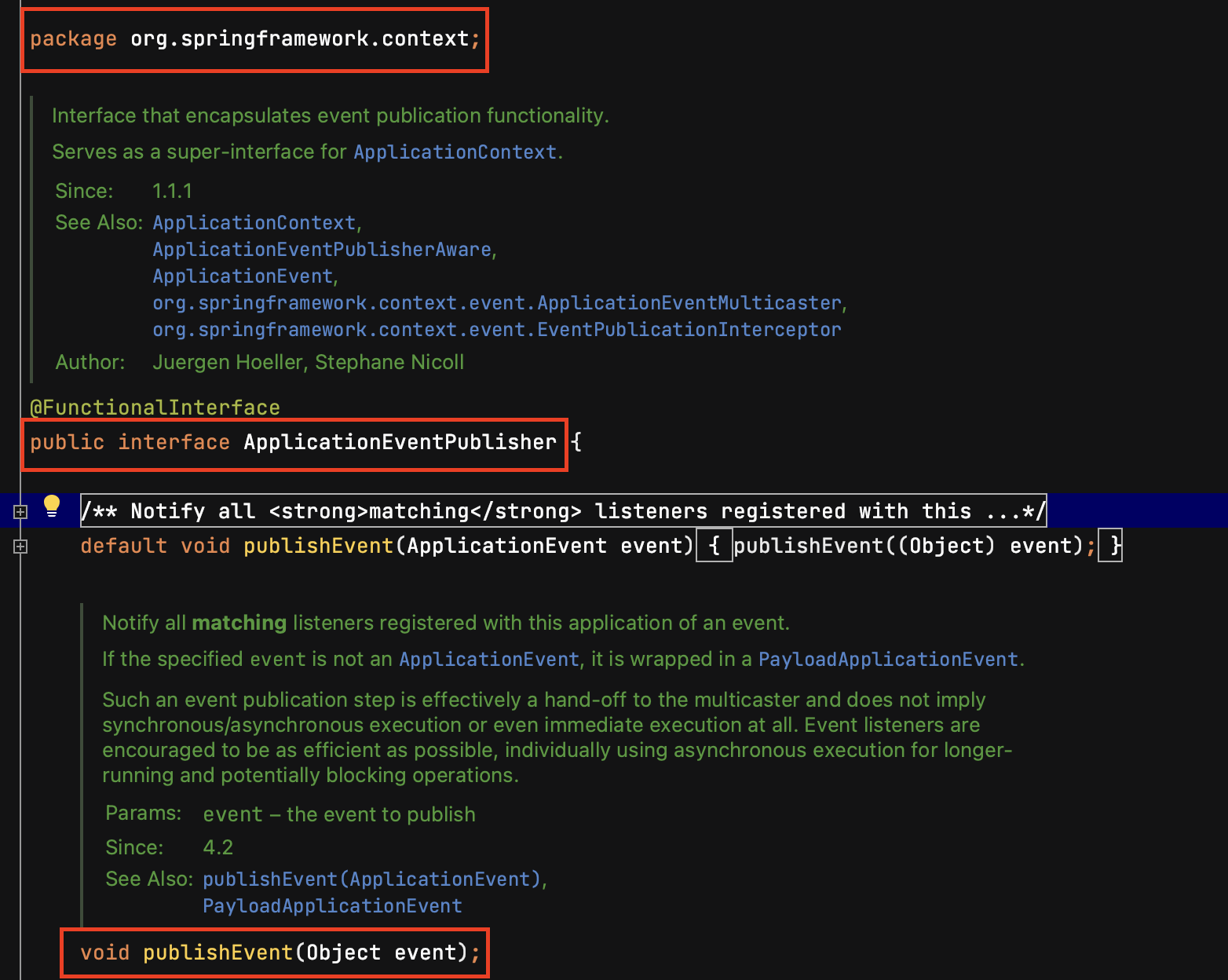Click the yellow light bulb intention icon
Screen dimensions: 1228x980
[52, 510]
